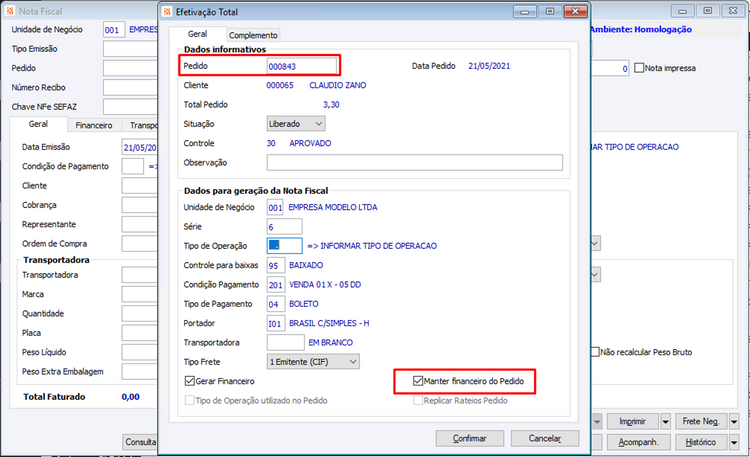Click Controle para baixas field 95
The width and height of the screenshot is (750, 457).
(276, 266)
